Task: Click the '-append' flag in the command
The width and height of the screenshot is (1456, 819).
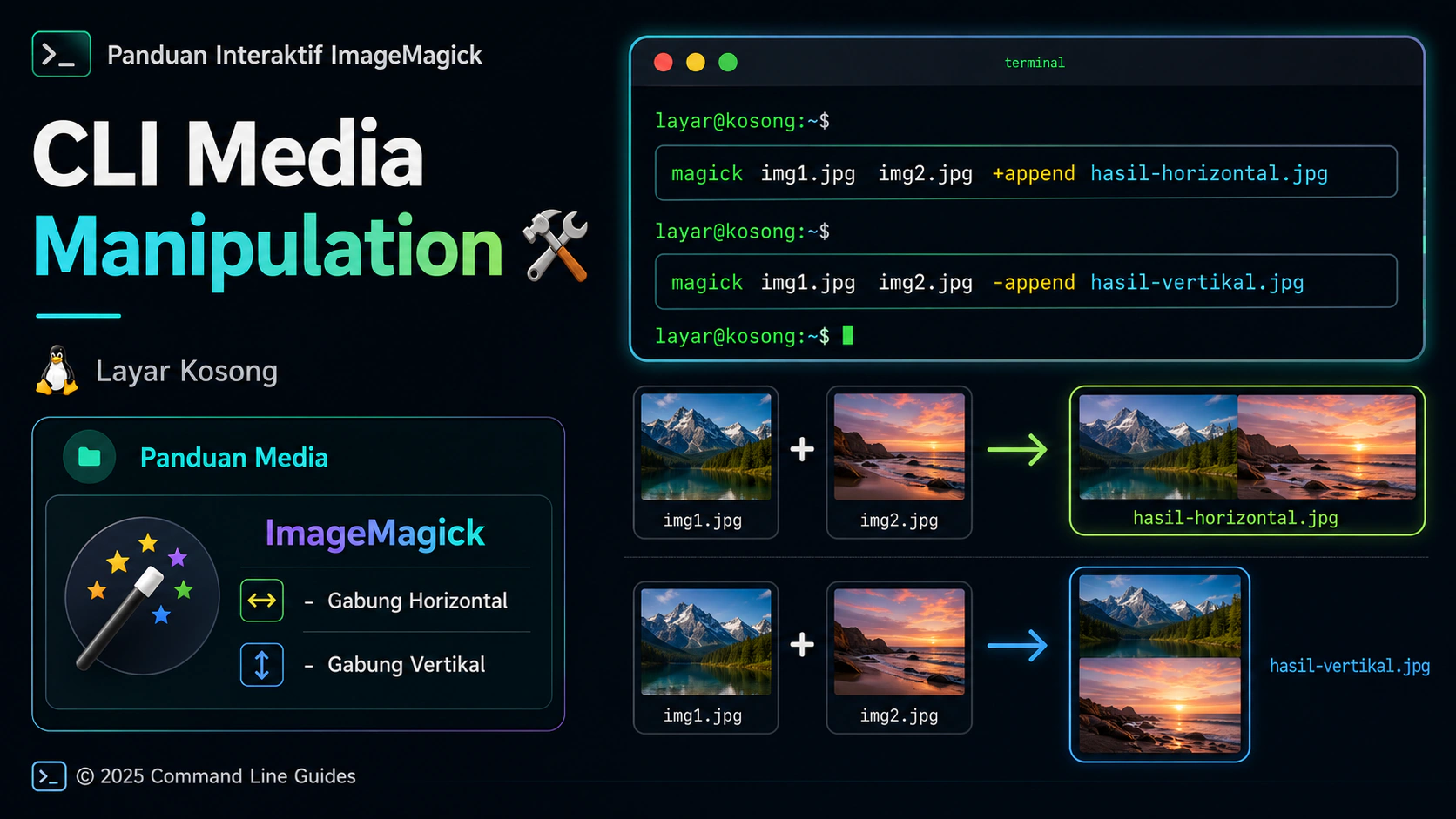Action: 1034,282
